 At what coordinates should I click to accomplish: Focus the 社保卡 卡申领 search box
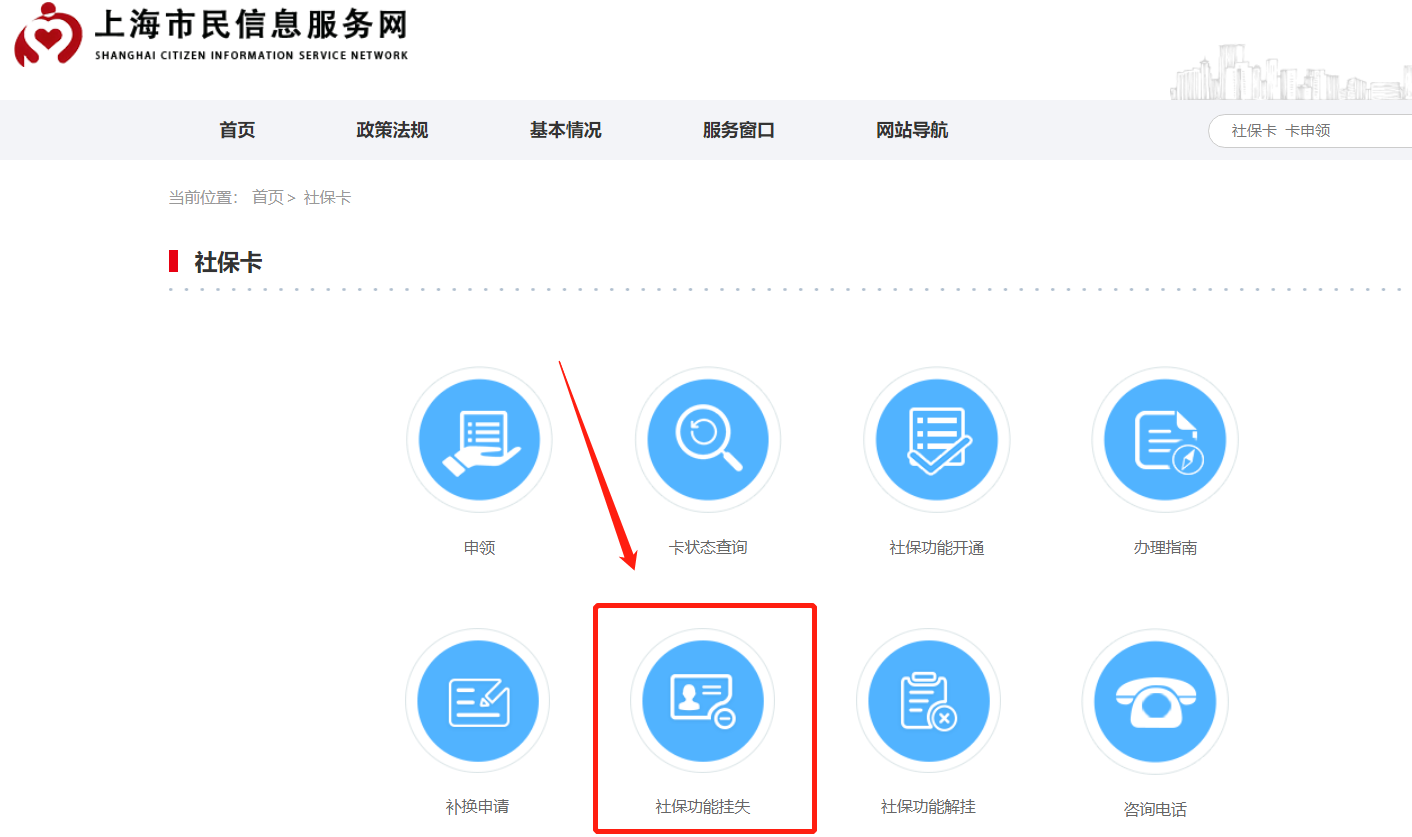[1310, 131]
